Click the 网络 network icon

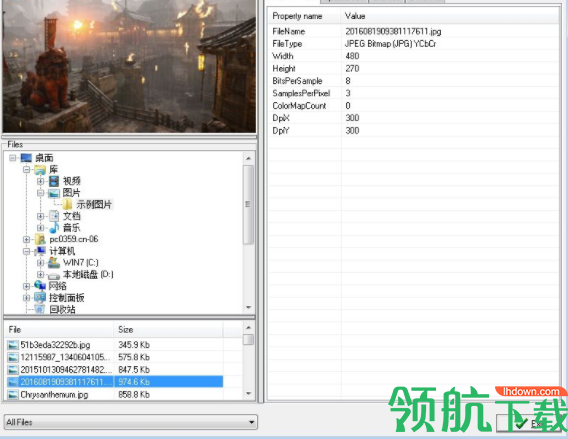coord(40,286)
